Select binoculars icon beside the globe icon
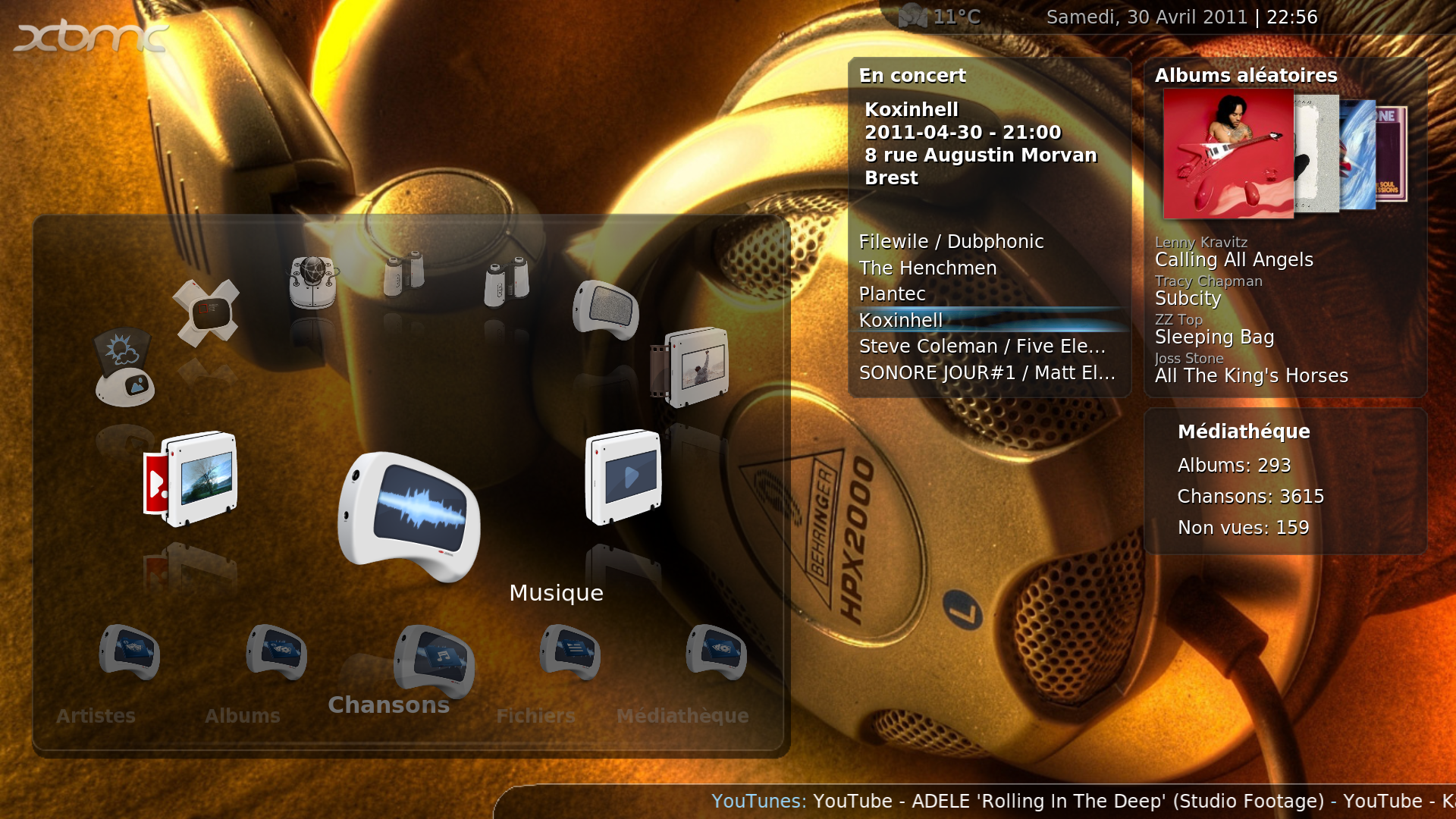1456x819 pixels. [403, 273]
